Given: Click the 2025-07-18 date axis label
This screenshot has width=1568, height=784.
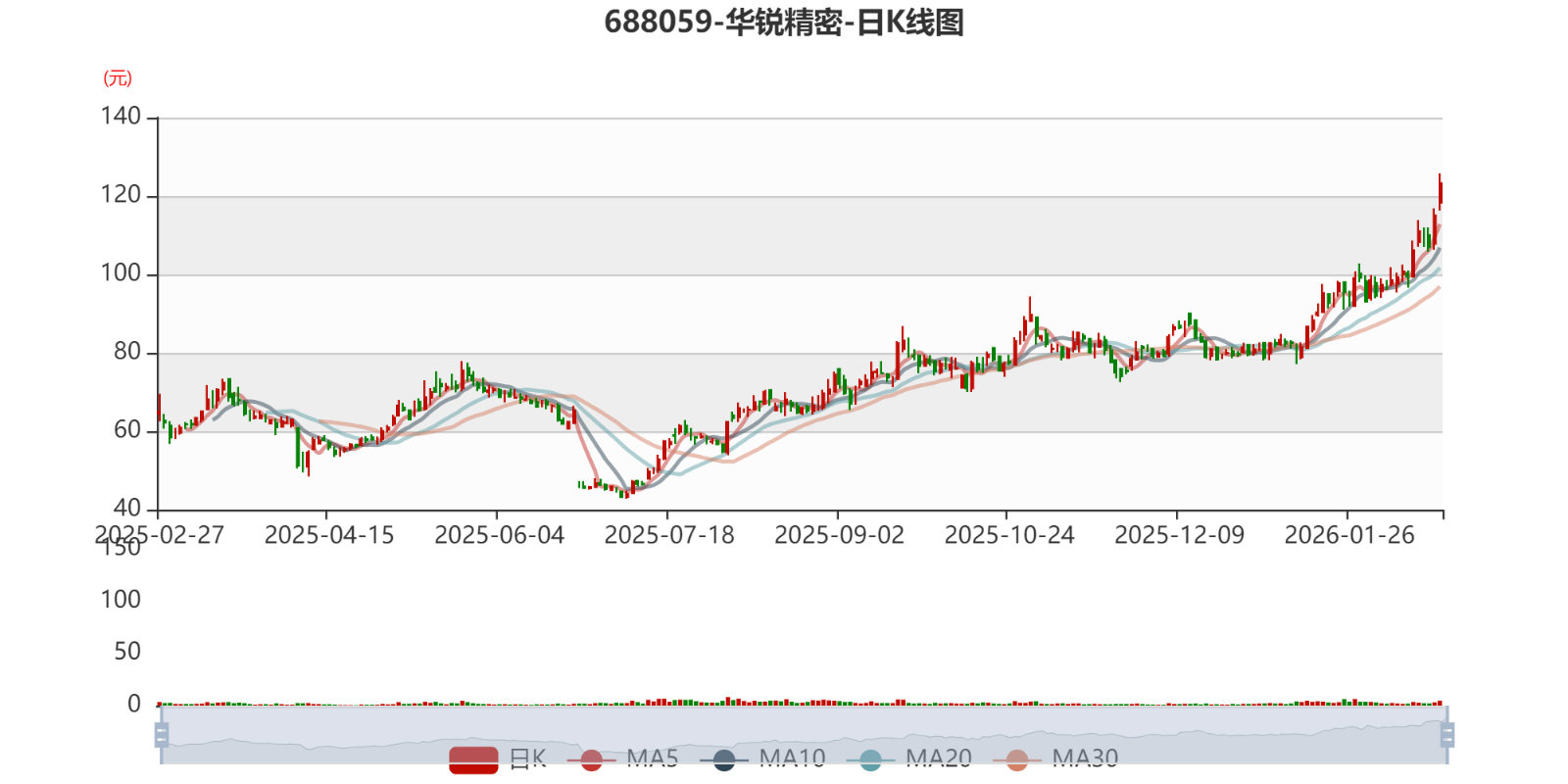Looking at the screenshot, I should (669, 535).
